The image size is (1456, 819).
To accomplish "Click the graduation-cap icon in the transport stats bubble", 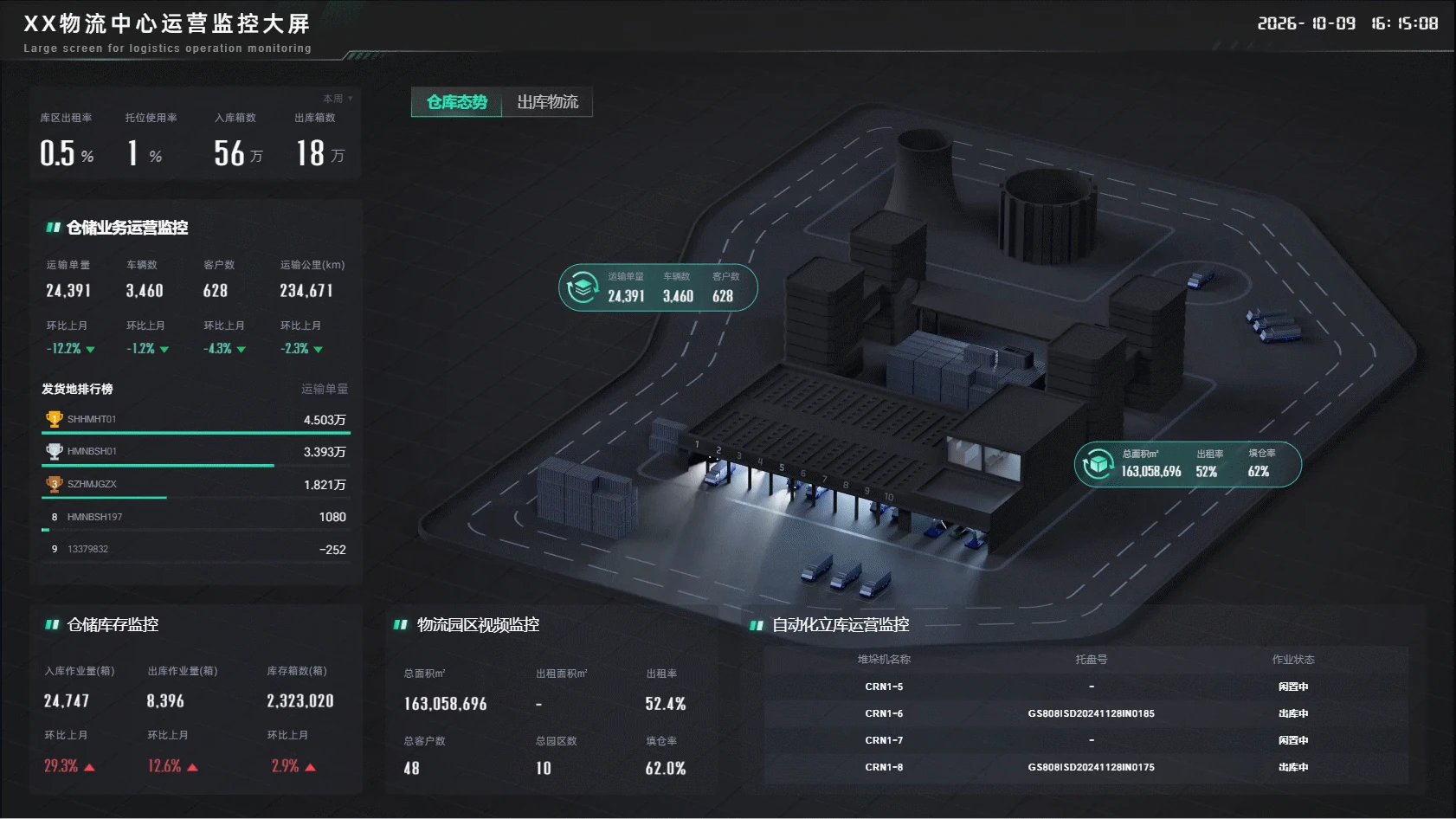I will 583,287.
